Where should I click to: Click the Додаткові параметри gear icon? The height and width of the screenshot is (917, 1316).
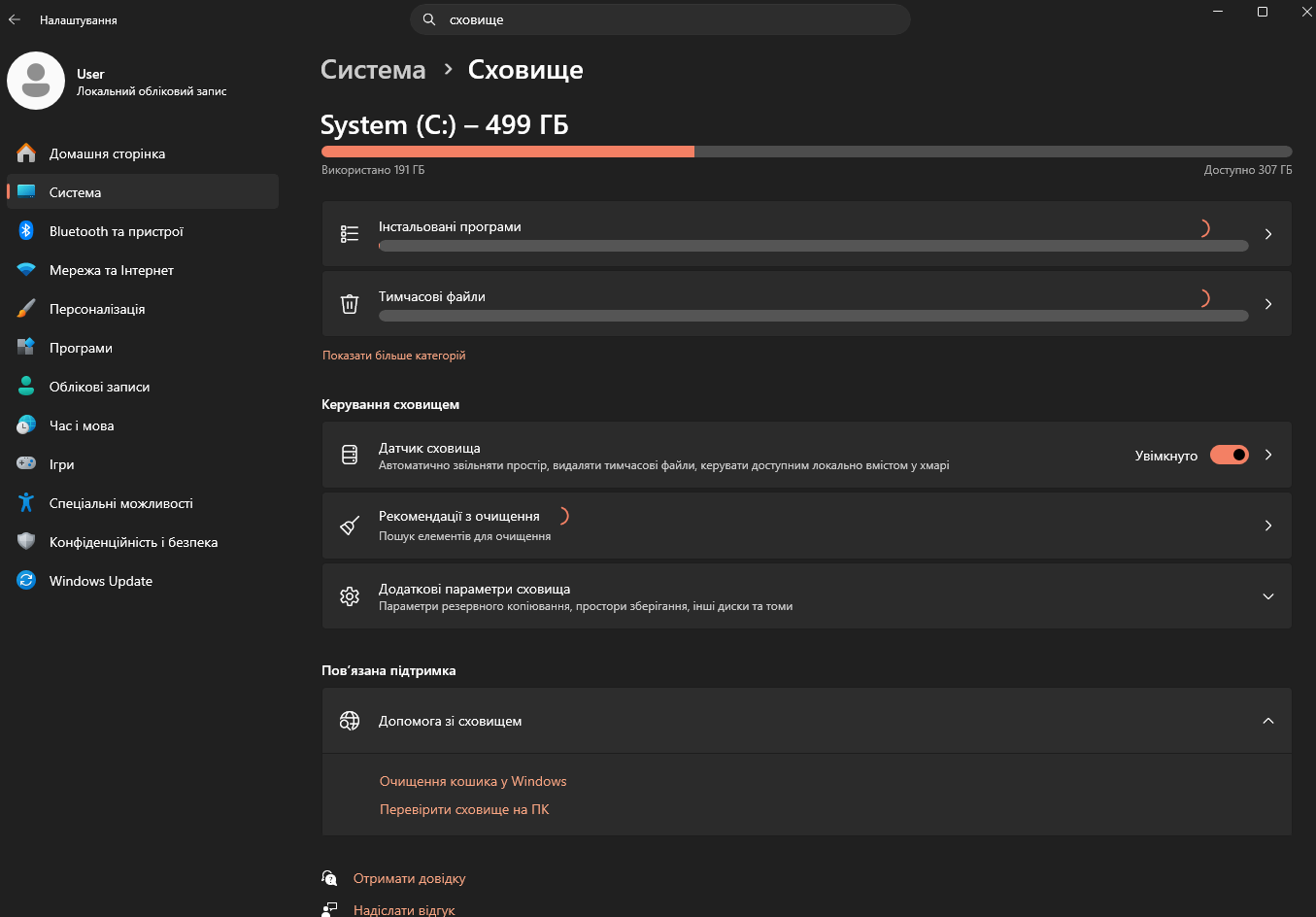tap(350, 596)
